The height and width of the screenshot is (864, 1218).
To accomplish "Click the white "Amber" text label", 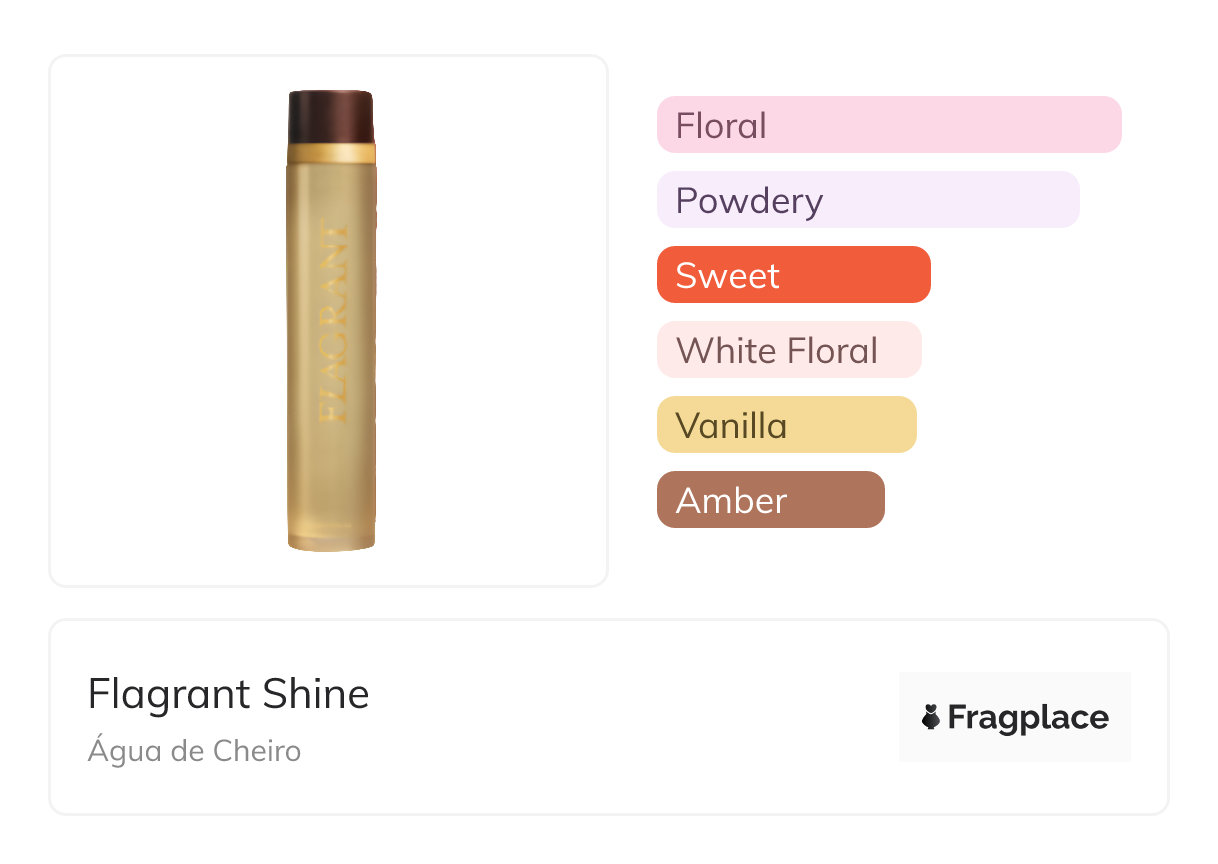I will (731, 501).
